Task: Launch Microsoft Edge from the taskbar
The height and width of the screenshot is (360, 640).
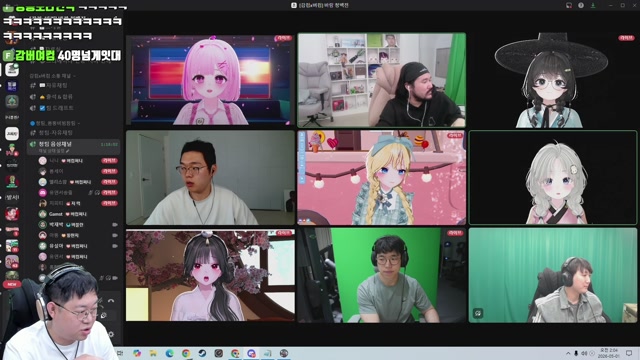Action: click(x=169, y=353)
